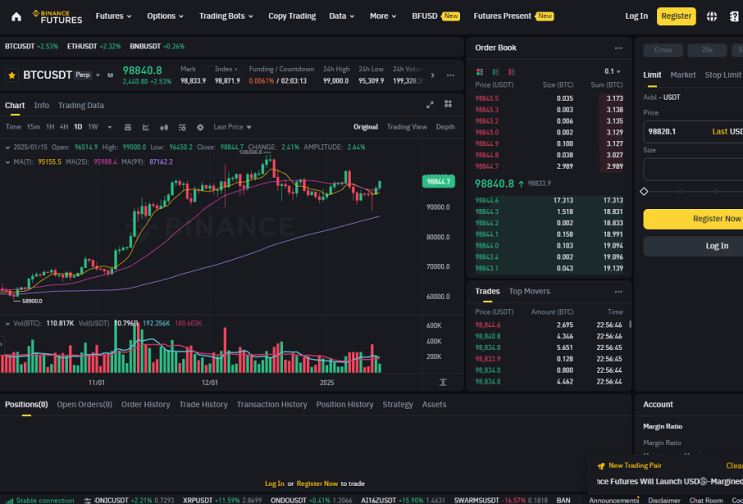Click the order size slider handle
This screenshot has width=743, height=504.
tap(644, 192)
